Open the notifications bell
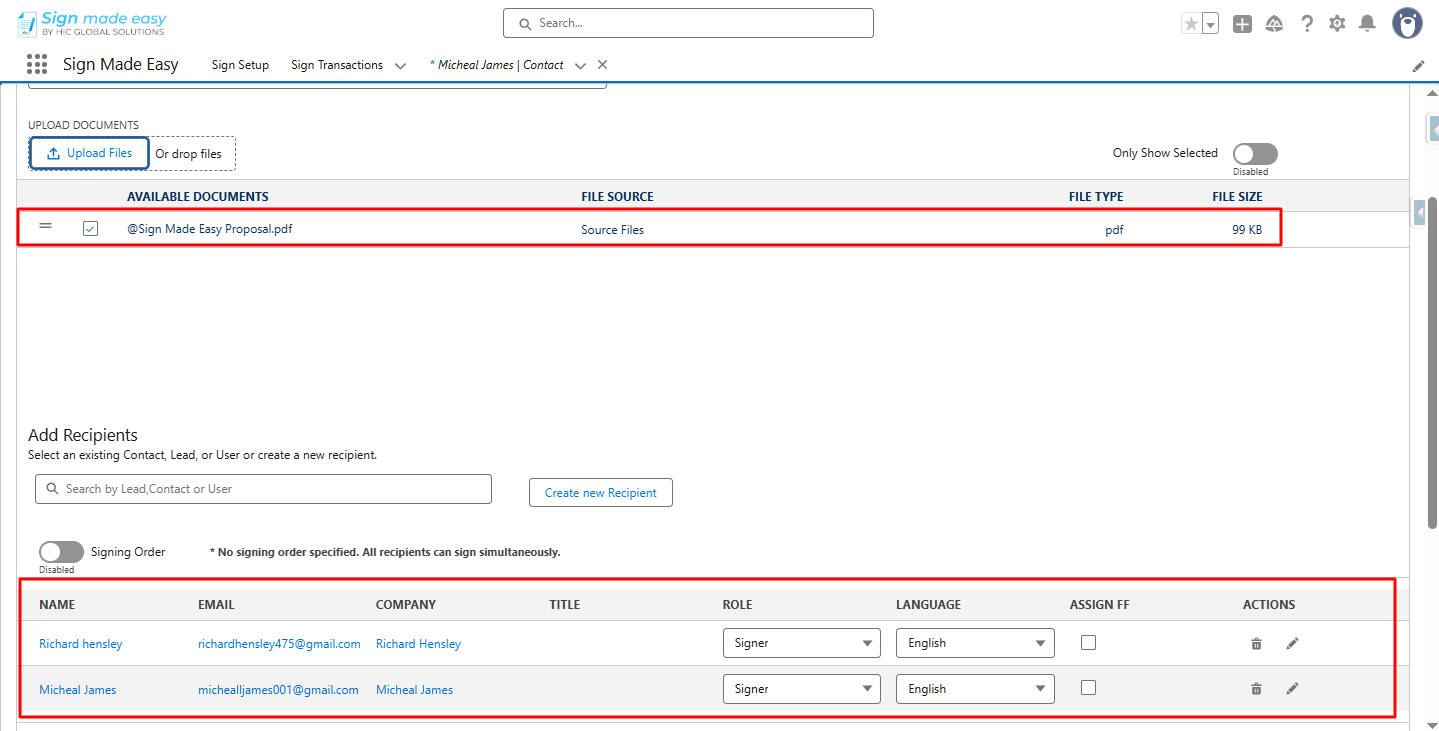 click(1367, 24)
